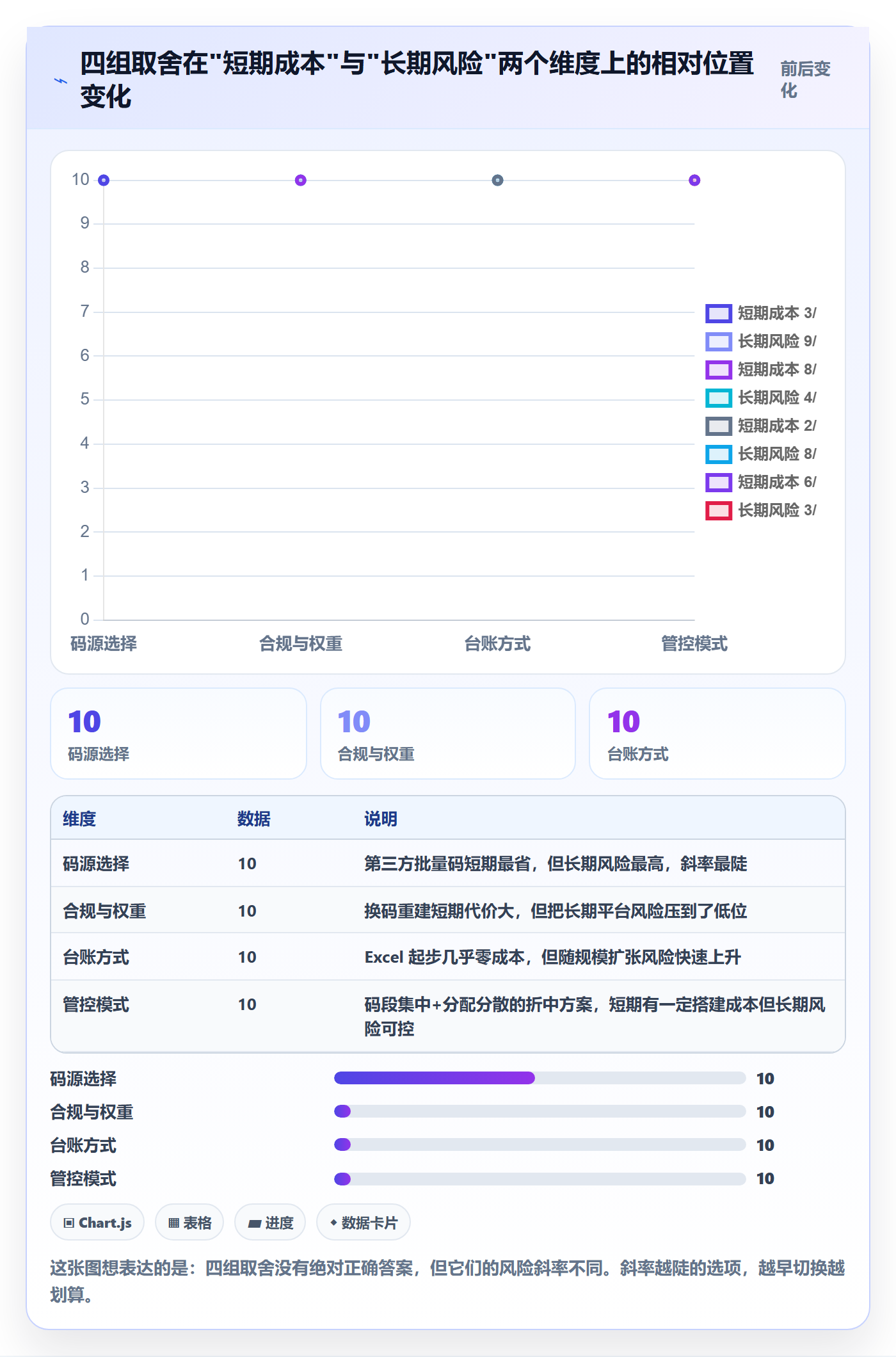This screenshot has width=896, height=1357.
Task: Click the Chart.js chip
Action: [97, 1222]
